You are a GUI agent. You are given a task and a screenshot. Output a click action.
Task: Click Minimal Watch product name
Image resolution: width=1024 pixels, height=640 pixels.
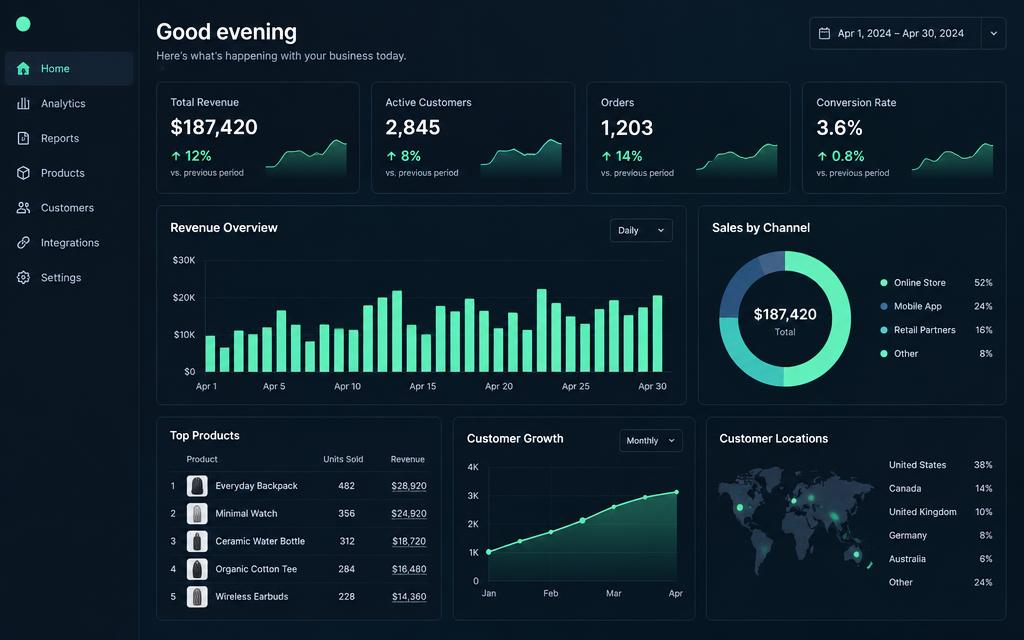tap(246, 513)
